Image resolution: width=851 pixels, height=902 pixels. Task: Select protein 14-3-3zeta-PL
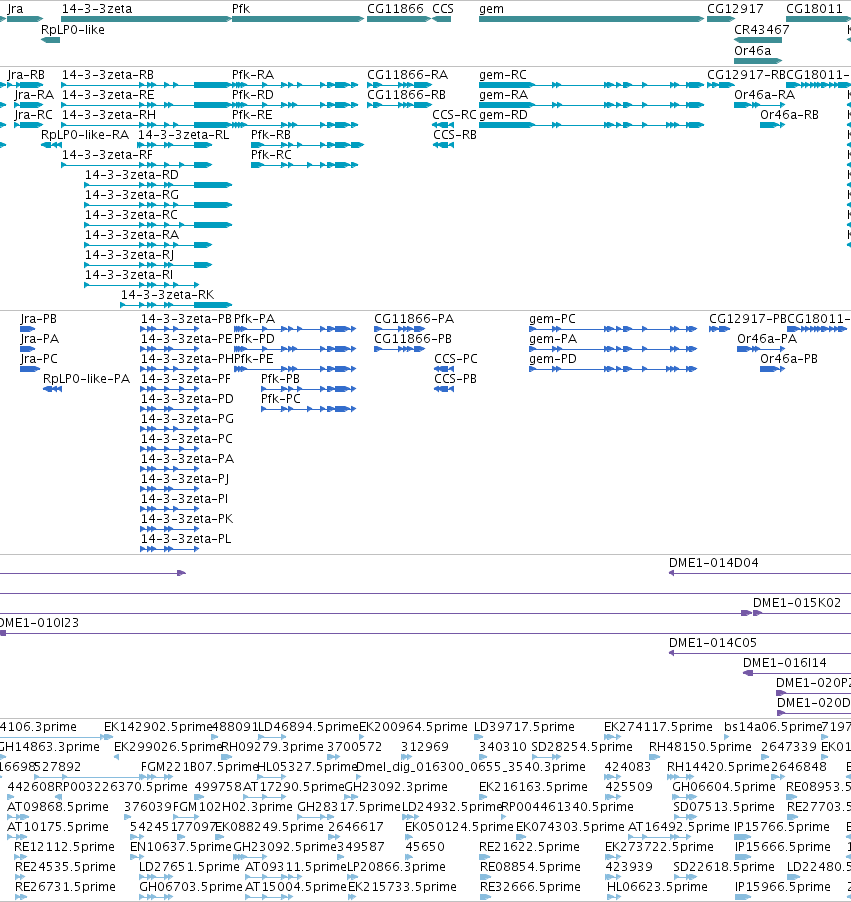[186, 539]
